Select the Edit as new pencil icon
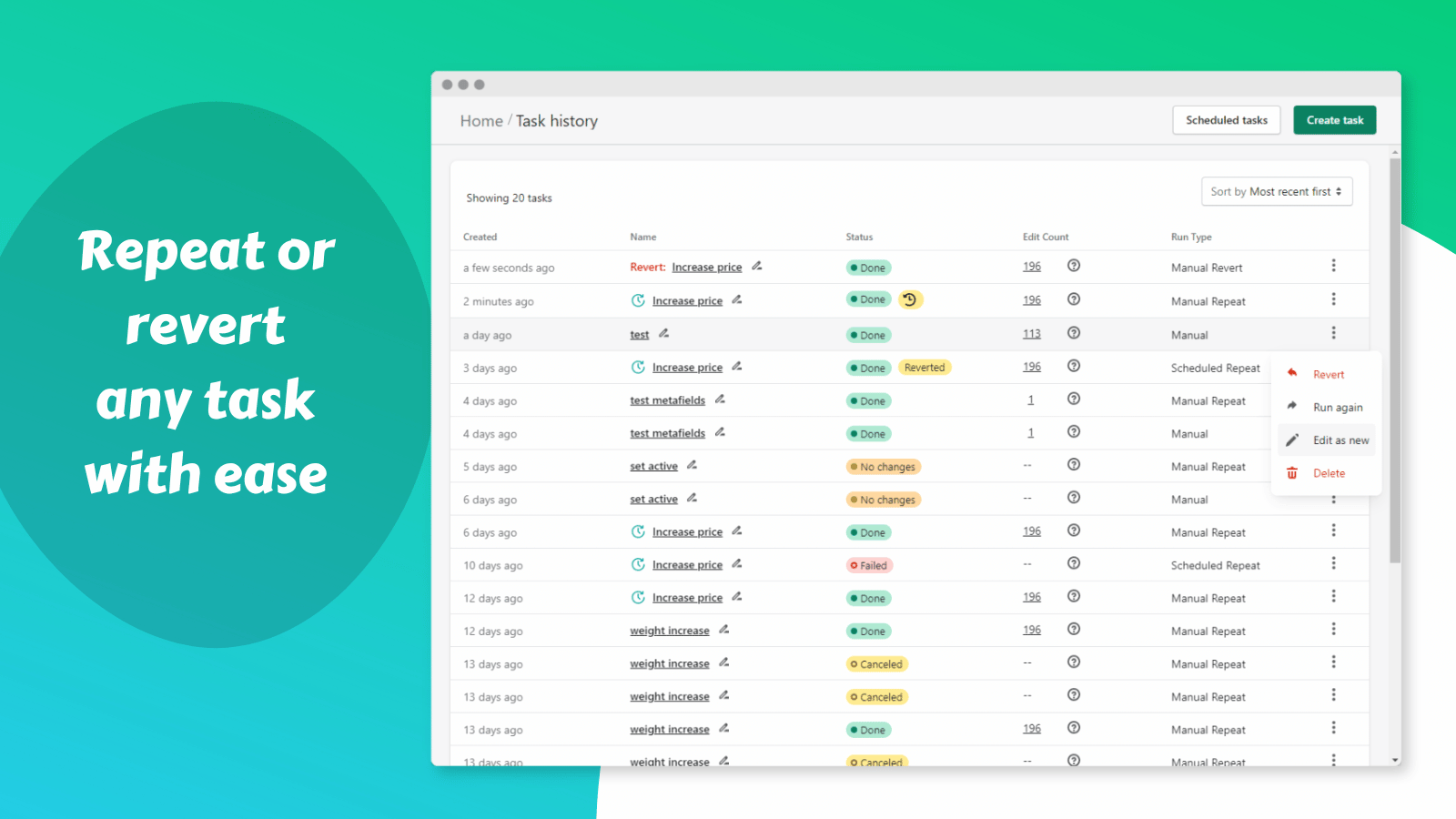 1292,440
